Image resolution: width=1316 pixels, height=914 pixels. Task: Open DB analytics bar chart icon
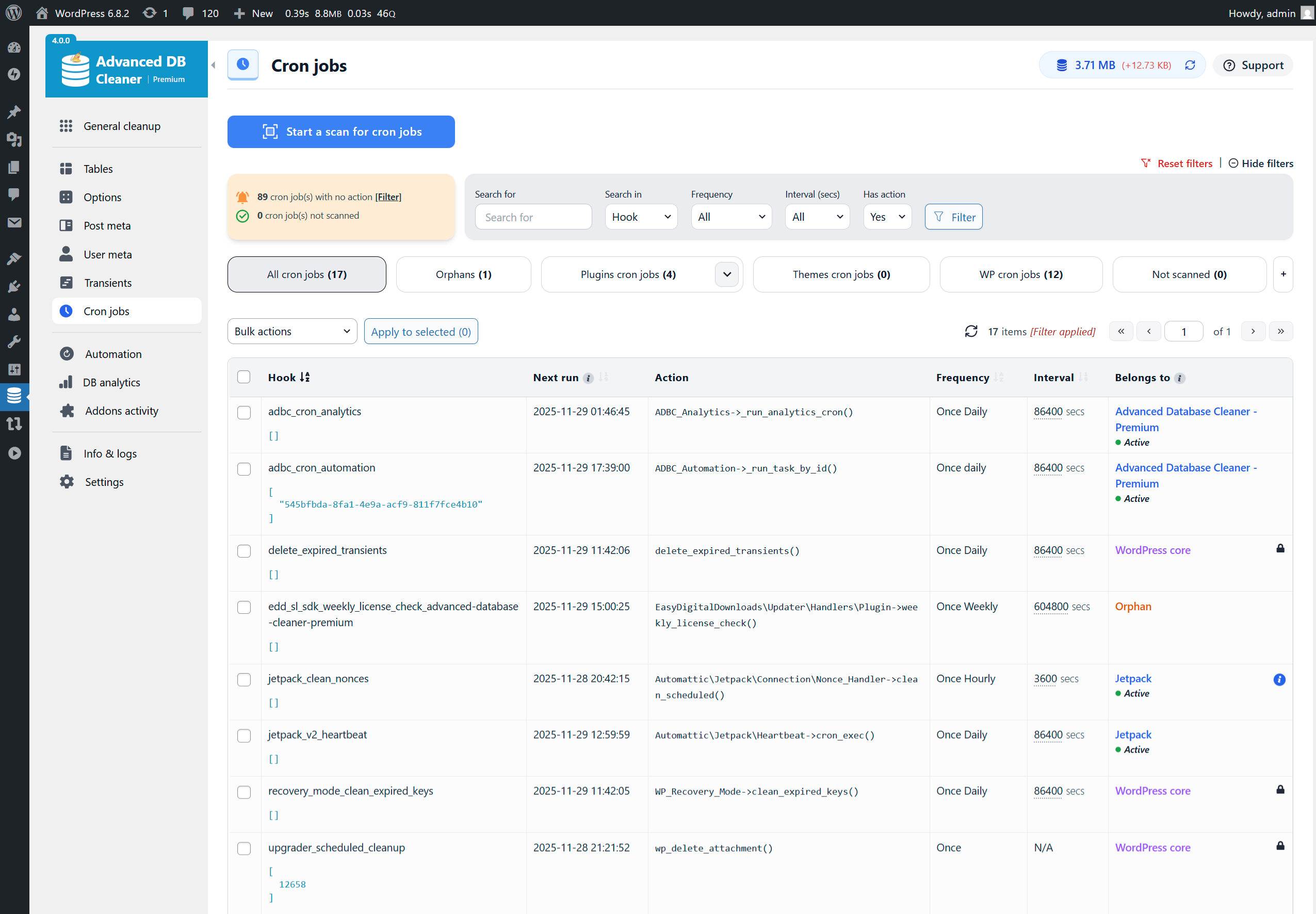coord(67,382)
